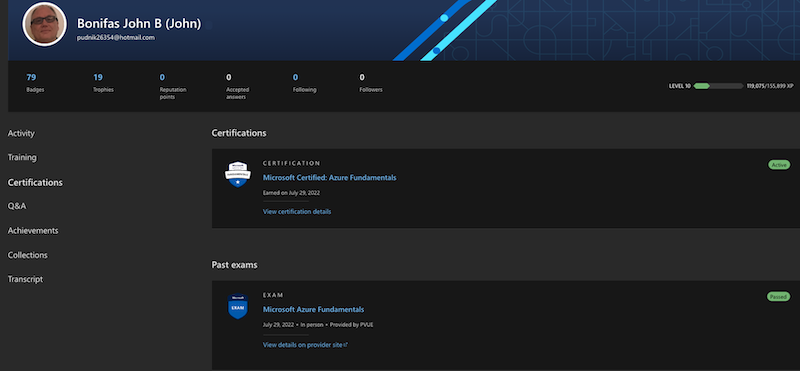Open Microsoft Azure Fundamentals exam link
This screenshot has width=800, height=371.
pyautogui.click(x=313, y=309)
